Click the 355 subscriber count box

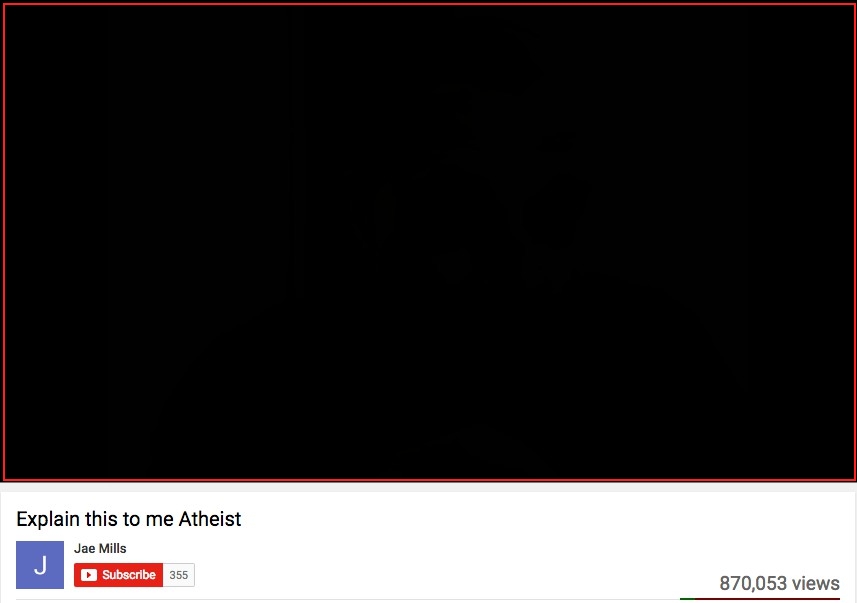(x=179, y=575)
